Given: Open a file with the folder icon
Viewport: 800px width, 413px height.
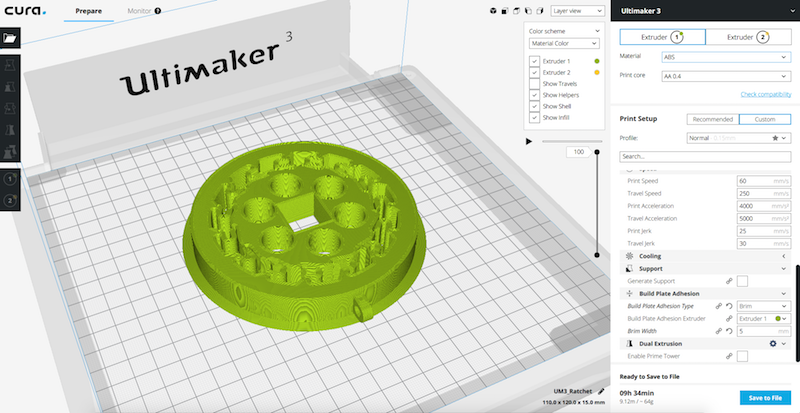Looking at the screenshot, I should 10,38.
